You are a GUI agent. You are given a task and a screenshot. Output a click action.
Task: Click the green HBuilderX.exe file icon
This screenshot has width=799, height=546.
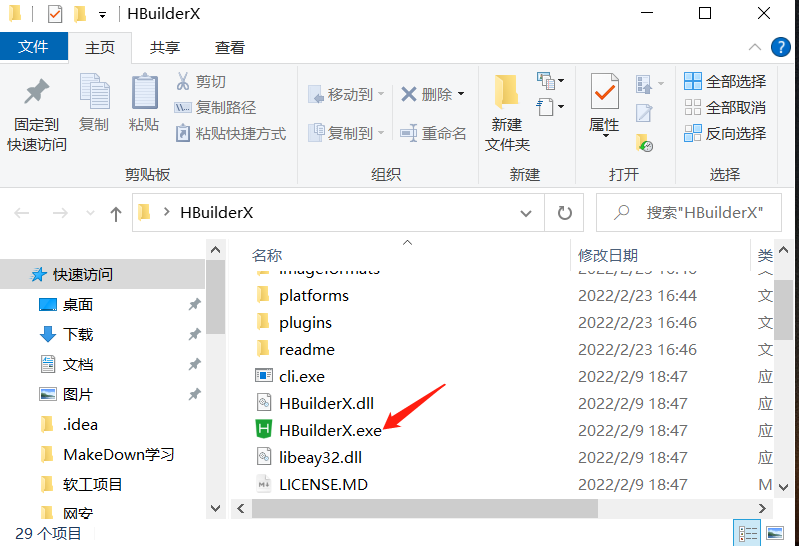pyautogui.click(x=263, y=429)
